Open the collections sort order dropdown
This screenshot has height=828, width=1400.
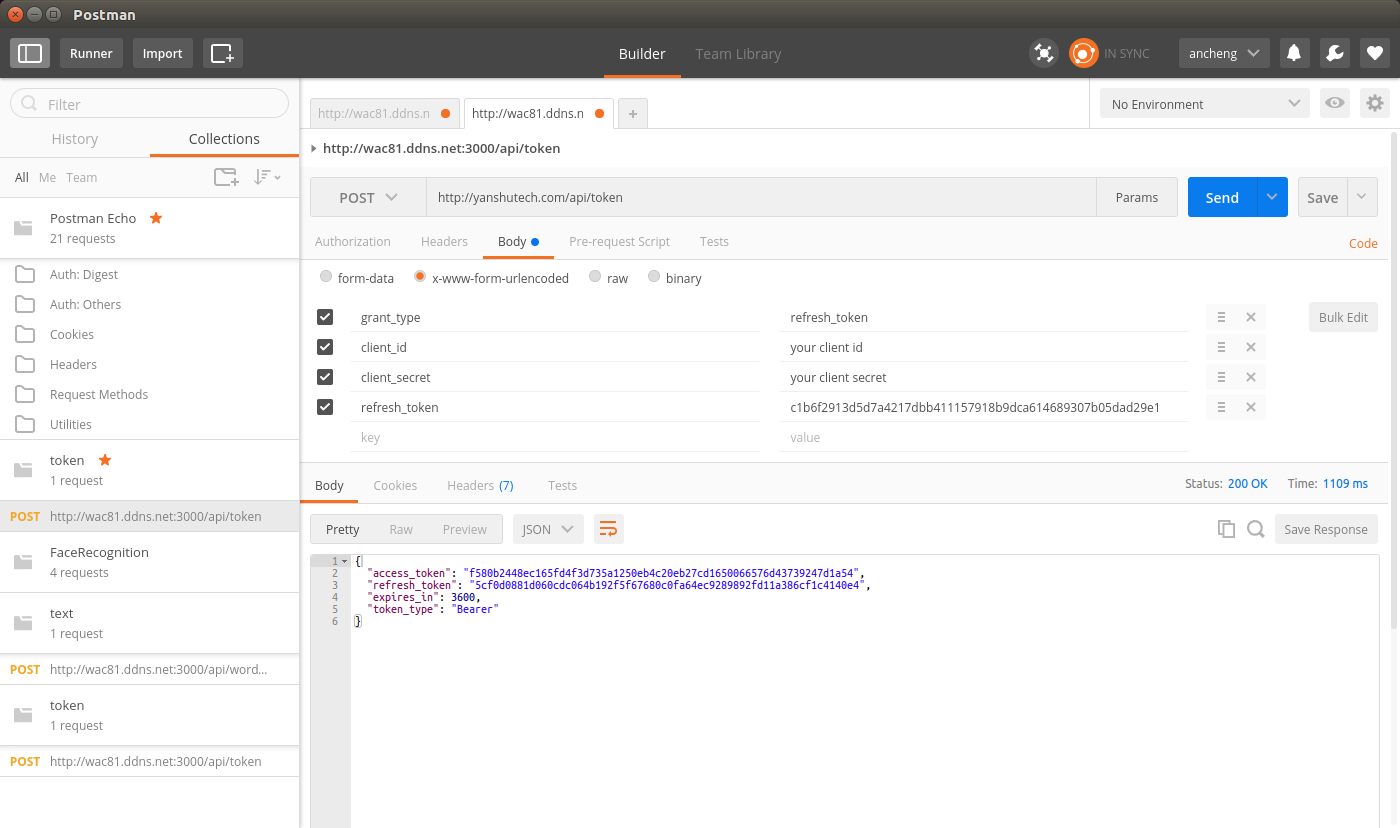click(x=267, y=177)
